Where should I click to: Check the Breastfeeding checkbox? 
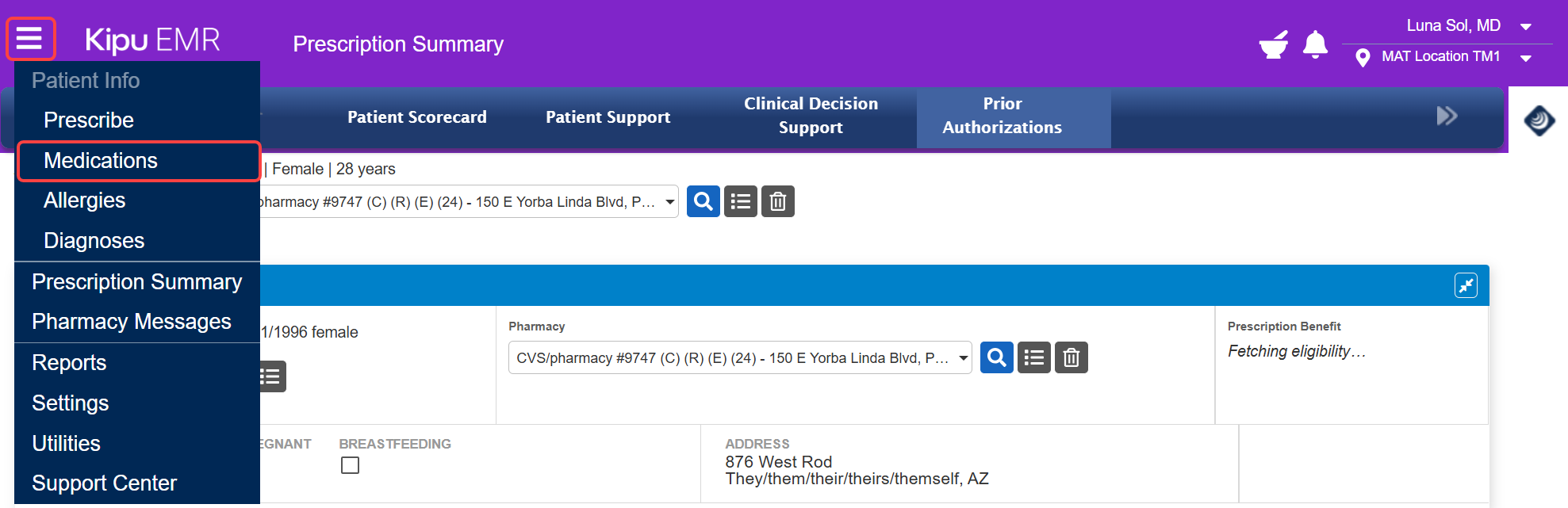tap(350, 465)
